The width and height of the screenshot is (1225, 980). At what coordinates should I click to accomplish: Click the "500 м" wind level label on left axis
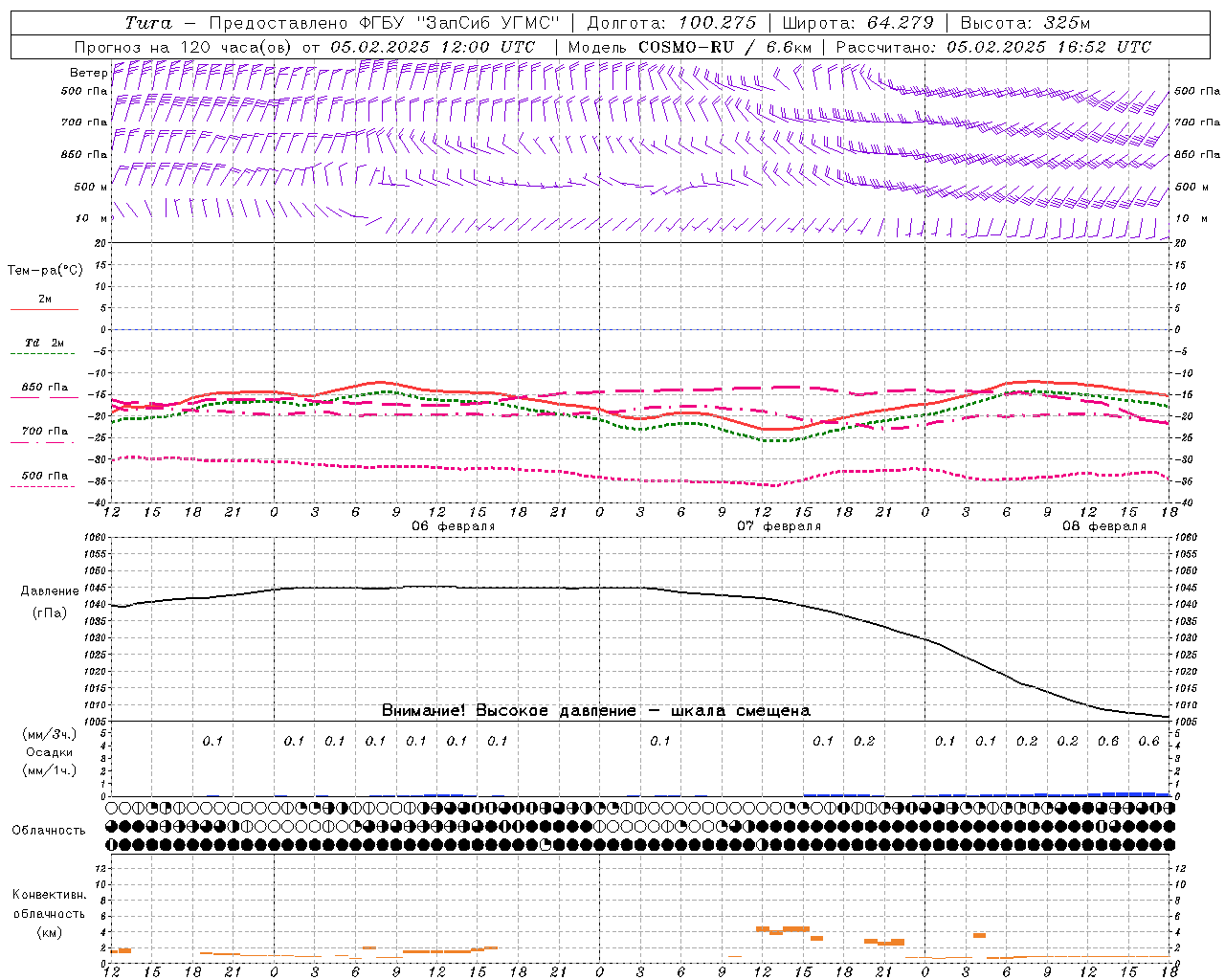click(91, 187)
